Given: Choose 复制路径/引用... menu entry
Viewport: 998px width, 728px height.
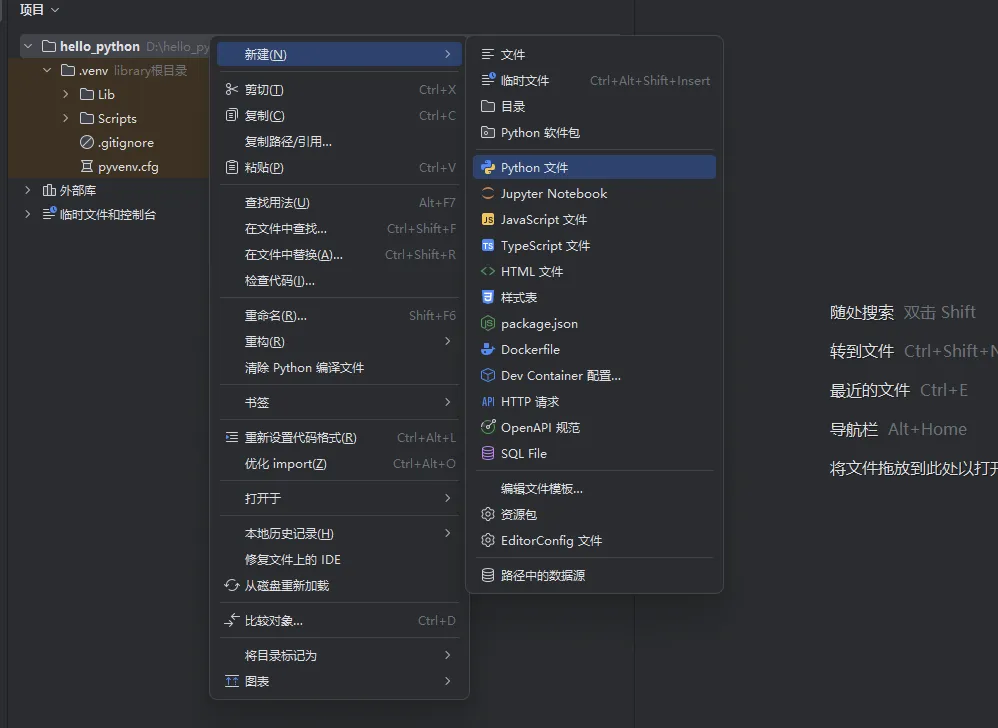Looking at the screenshot, I should pyautogui.click(x=339, y=141).
